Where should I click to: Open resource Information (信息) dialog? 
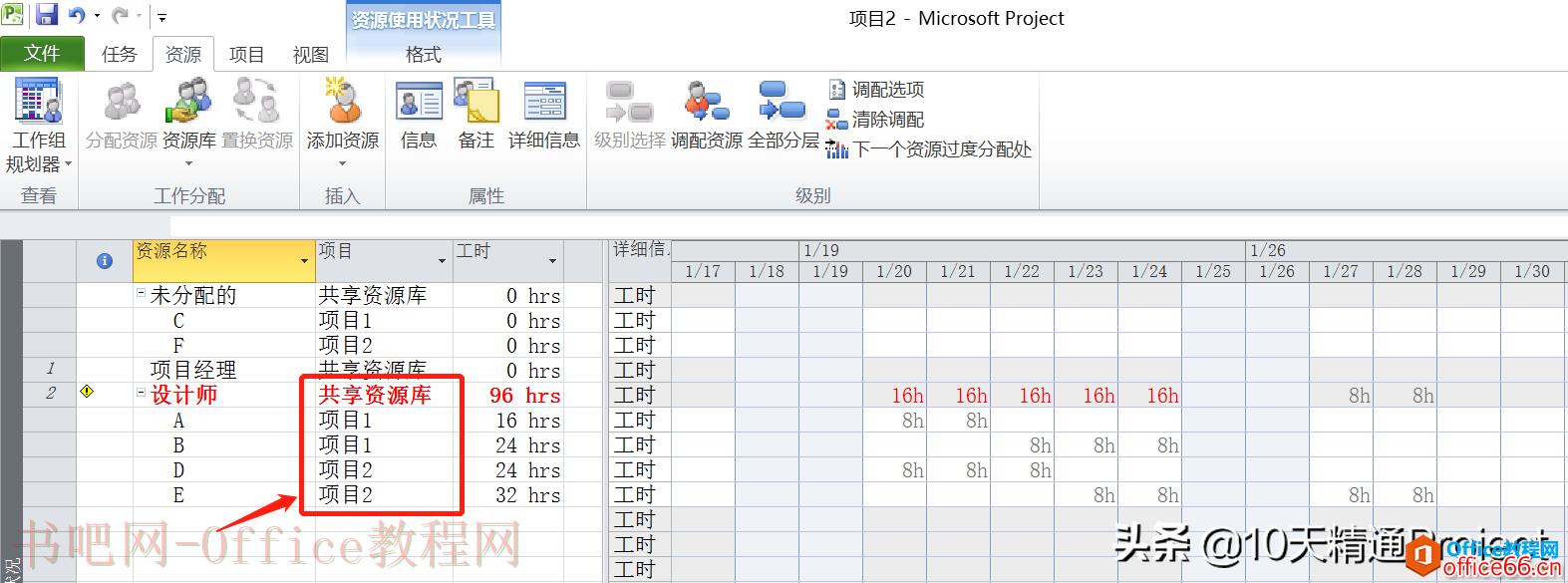pyautogui.click(x=419, y=115)
